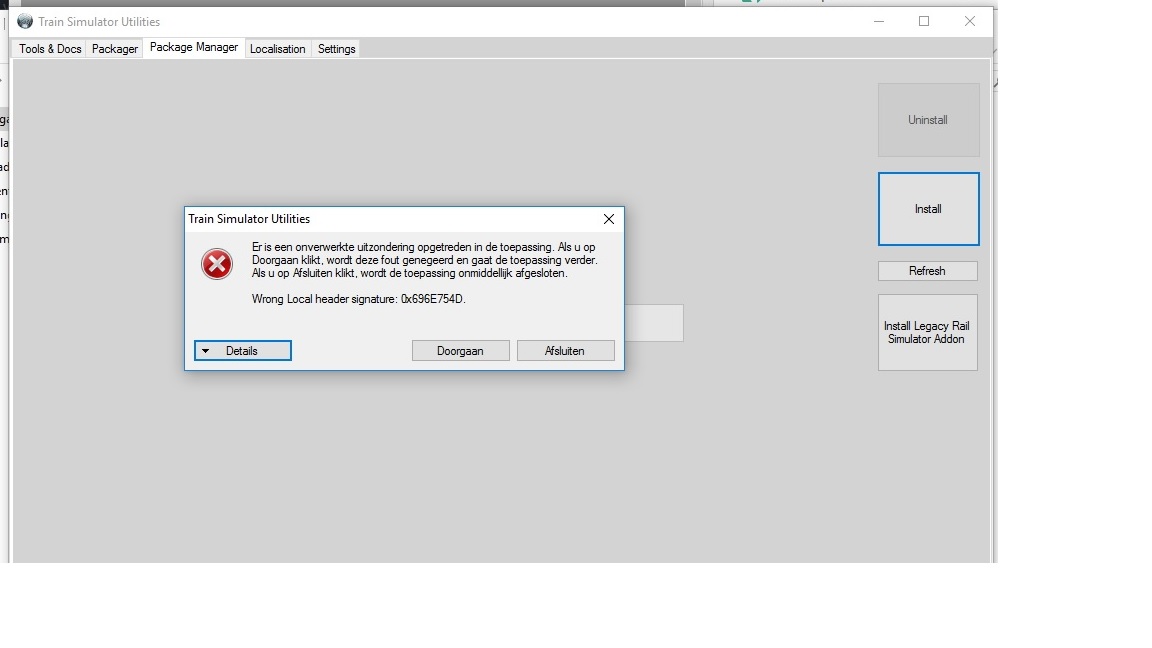Click the main window title 'Train Simulator Utilities'

(x=99, y=22)
